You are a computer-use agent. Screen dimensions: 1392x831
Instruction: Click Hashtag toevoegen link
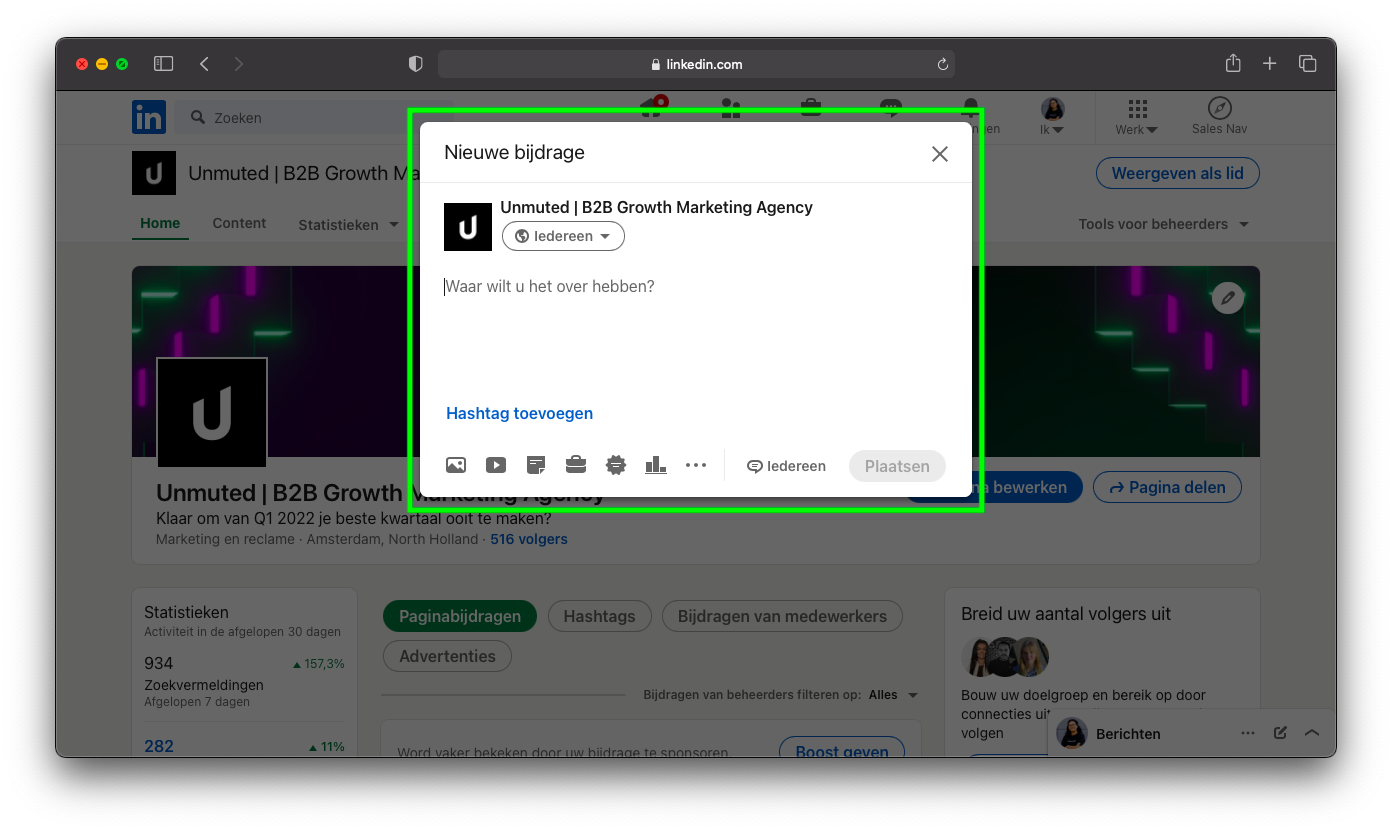point(519,413)
